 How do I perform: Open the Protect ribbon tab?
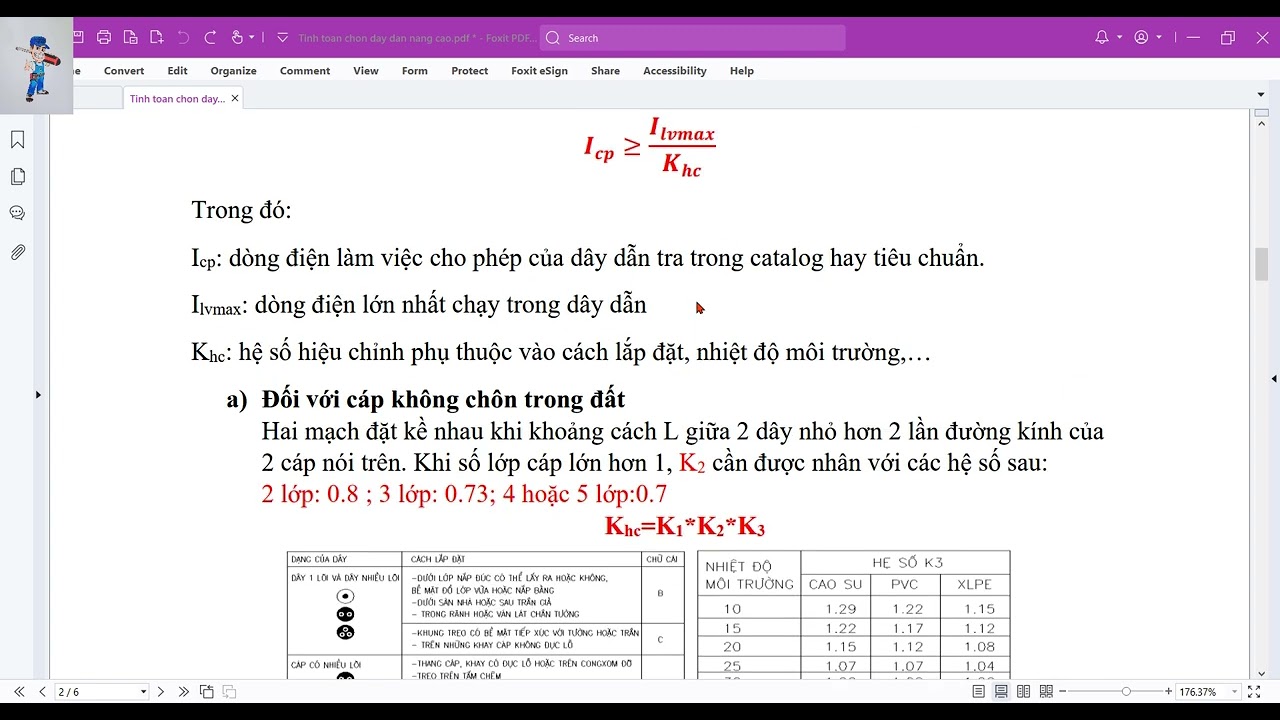coord(470,71)
